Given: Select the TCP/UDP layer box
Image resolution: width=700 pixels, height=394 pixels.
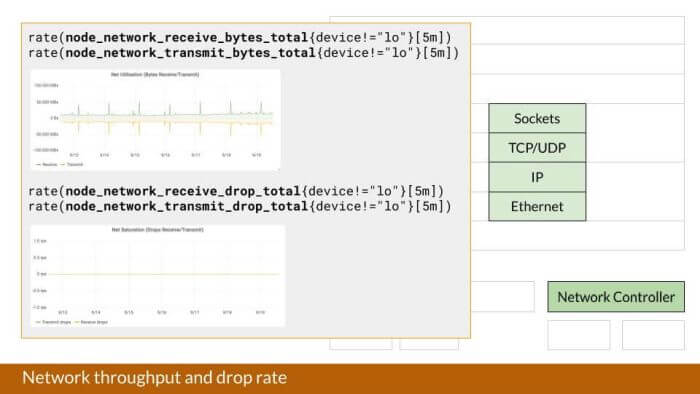Looking at the screenshot, I should [537, 148].
